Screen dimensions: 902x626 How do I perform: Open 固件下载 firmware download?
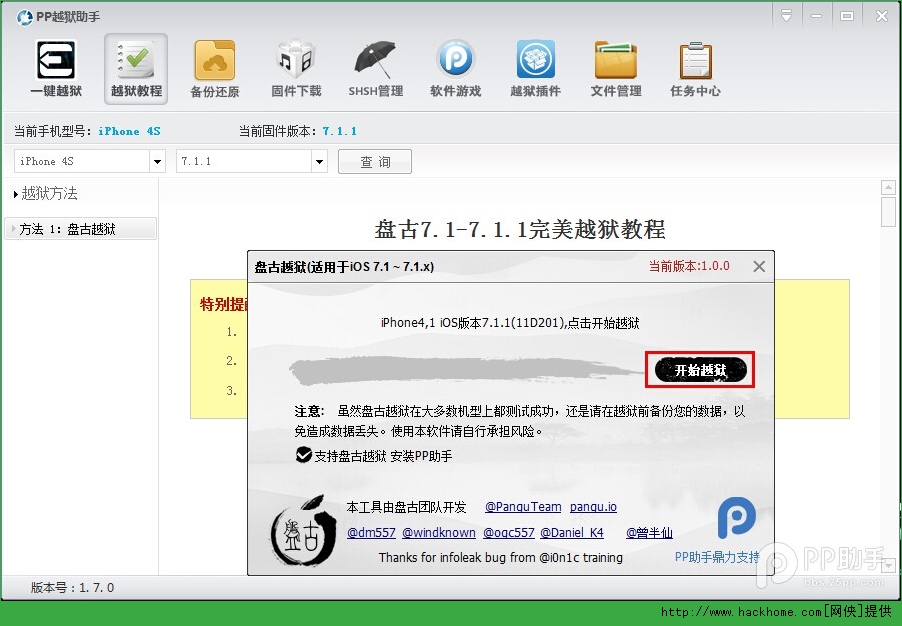(296, 69)
